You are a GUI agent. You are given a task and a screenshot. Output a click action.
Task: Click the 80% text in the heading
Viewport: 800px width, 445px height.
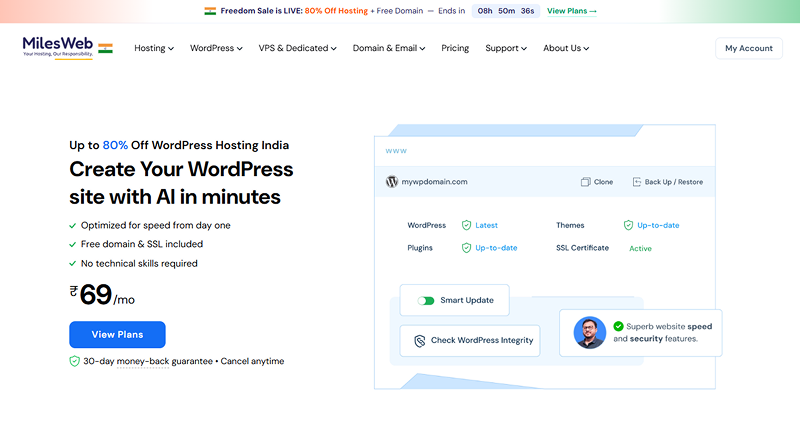click(115, 145)
